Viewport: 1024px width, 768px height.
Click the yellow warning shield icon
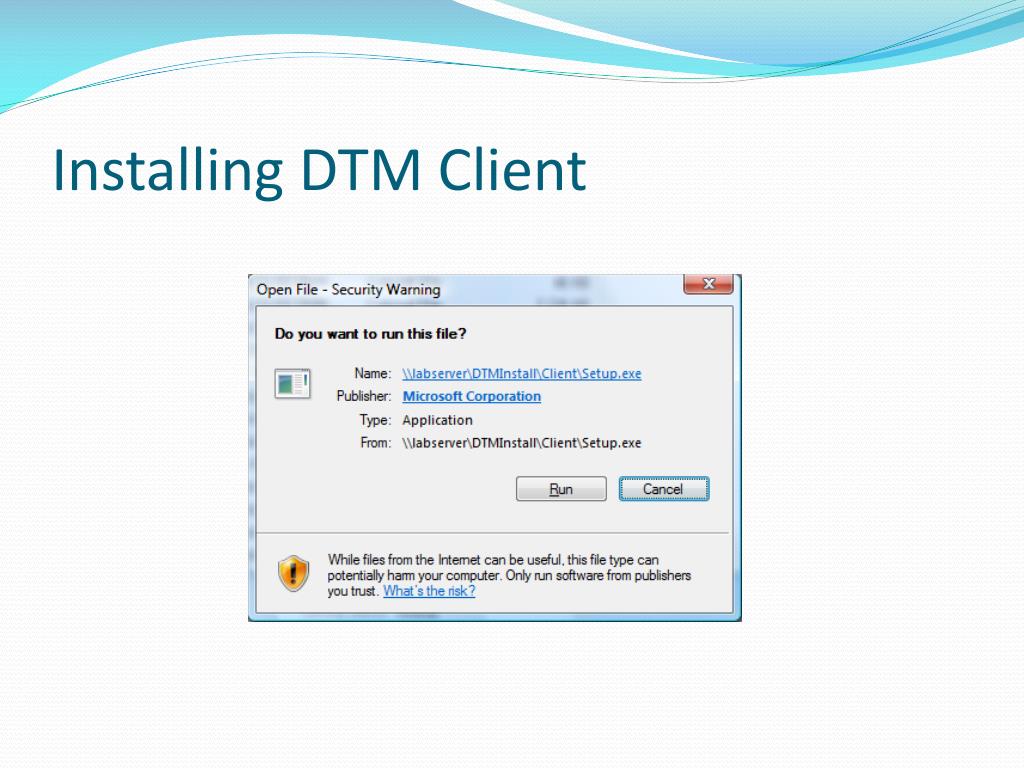[x=293, y=573]
